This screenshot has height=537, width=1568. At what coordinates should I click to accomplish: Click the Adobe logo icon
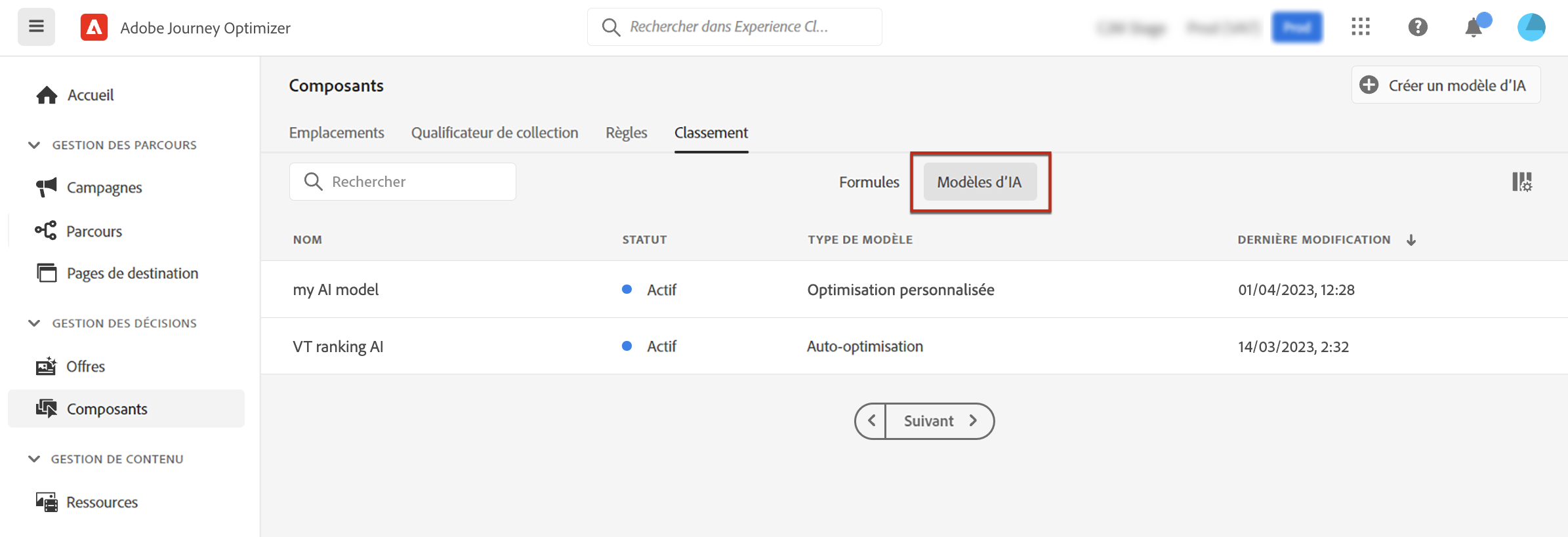pos(94,28)
